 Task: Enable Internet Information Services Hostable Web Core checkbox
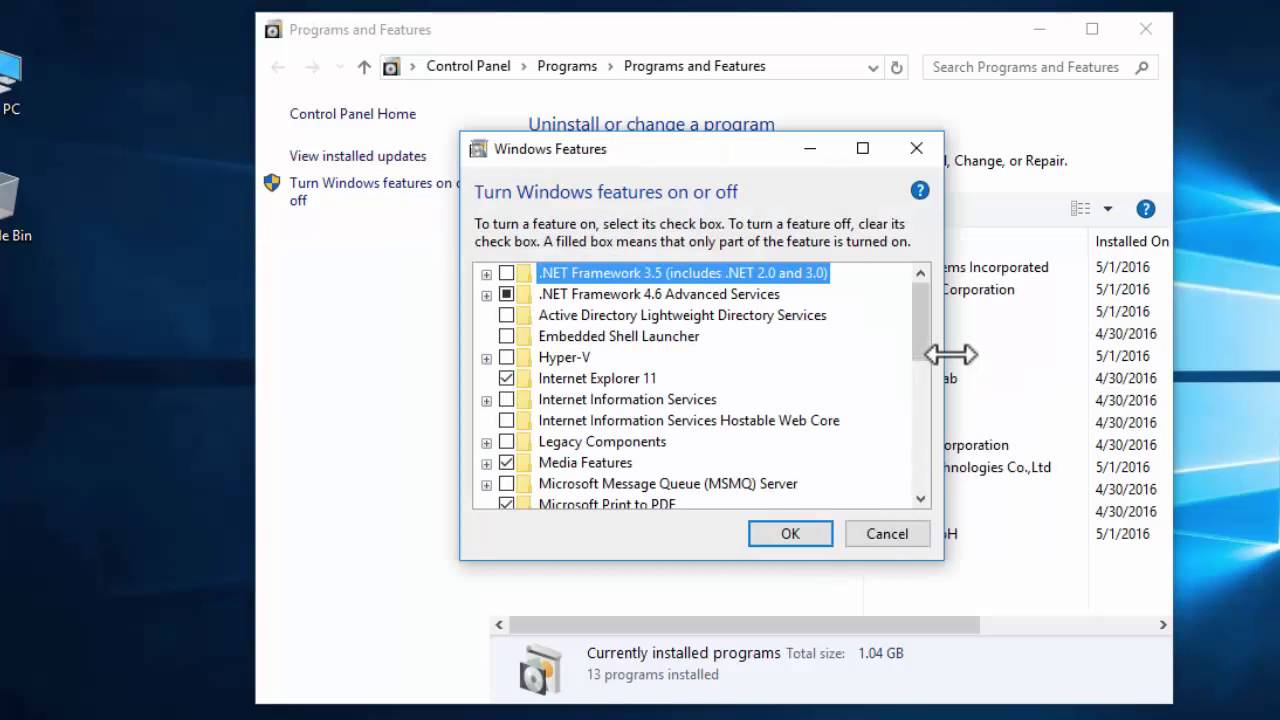507,420
